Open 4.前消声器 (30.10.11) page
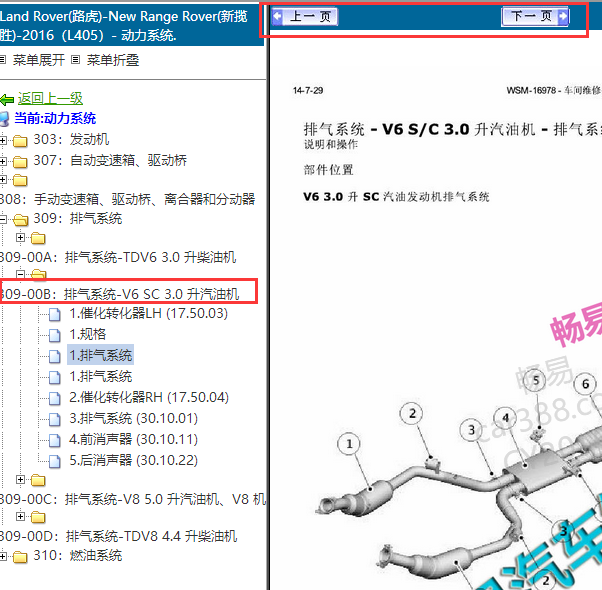 134,439
